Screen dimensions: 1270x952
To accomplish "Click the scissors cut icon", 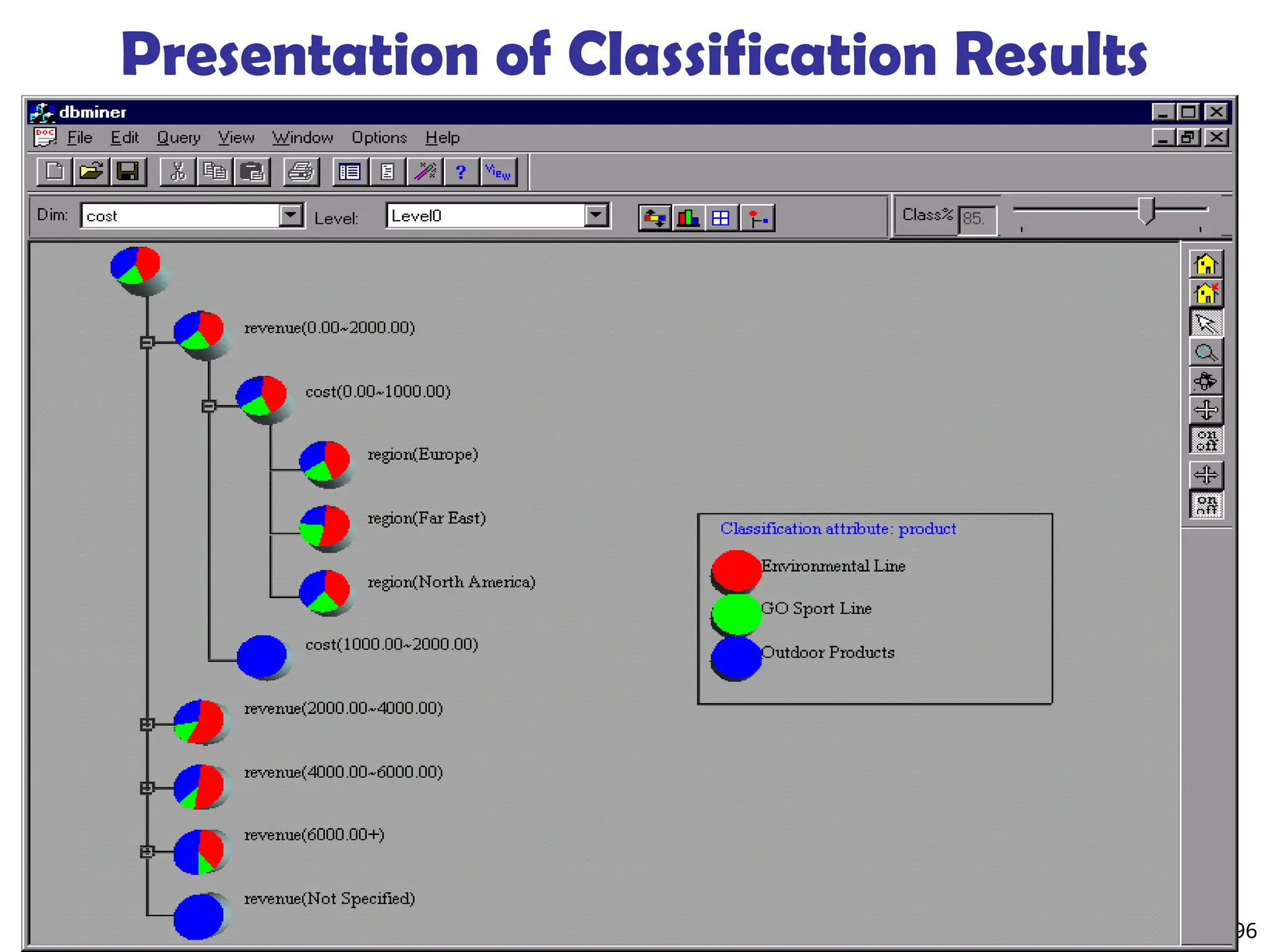I will 178,172.
